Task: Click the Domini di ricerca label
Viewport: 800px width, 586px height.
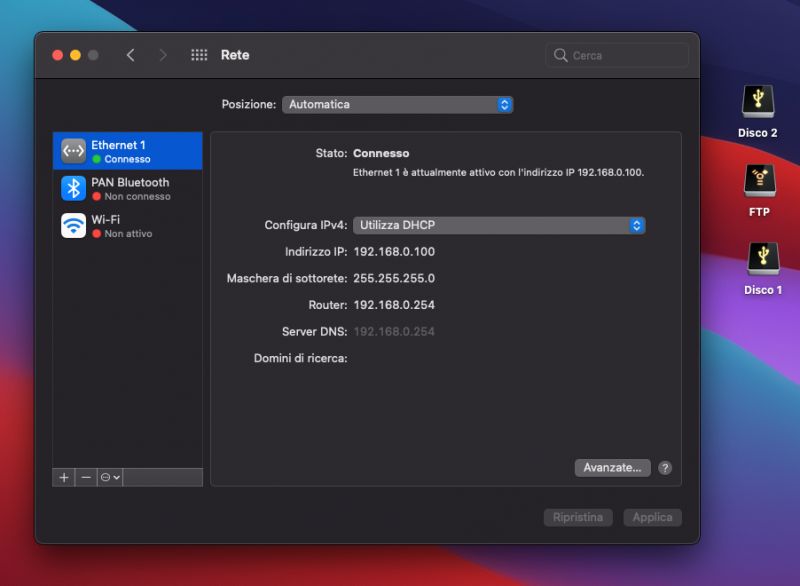Action: click(x=301, y=358)
